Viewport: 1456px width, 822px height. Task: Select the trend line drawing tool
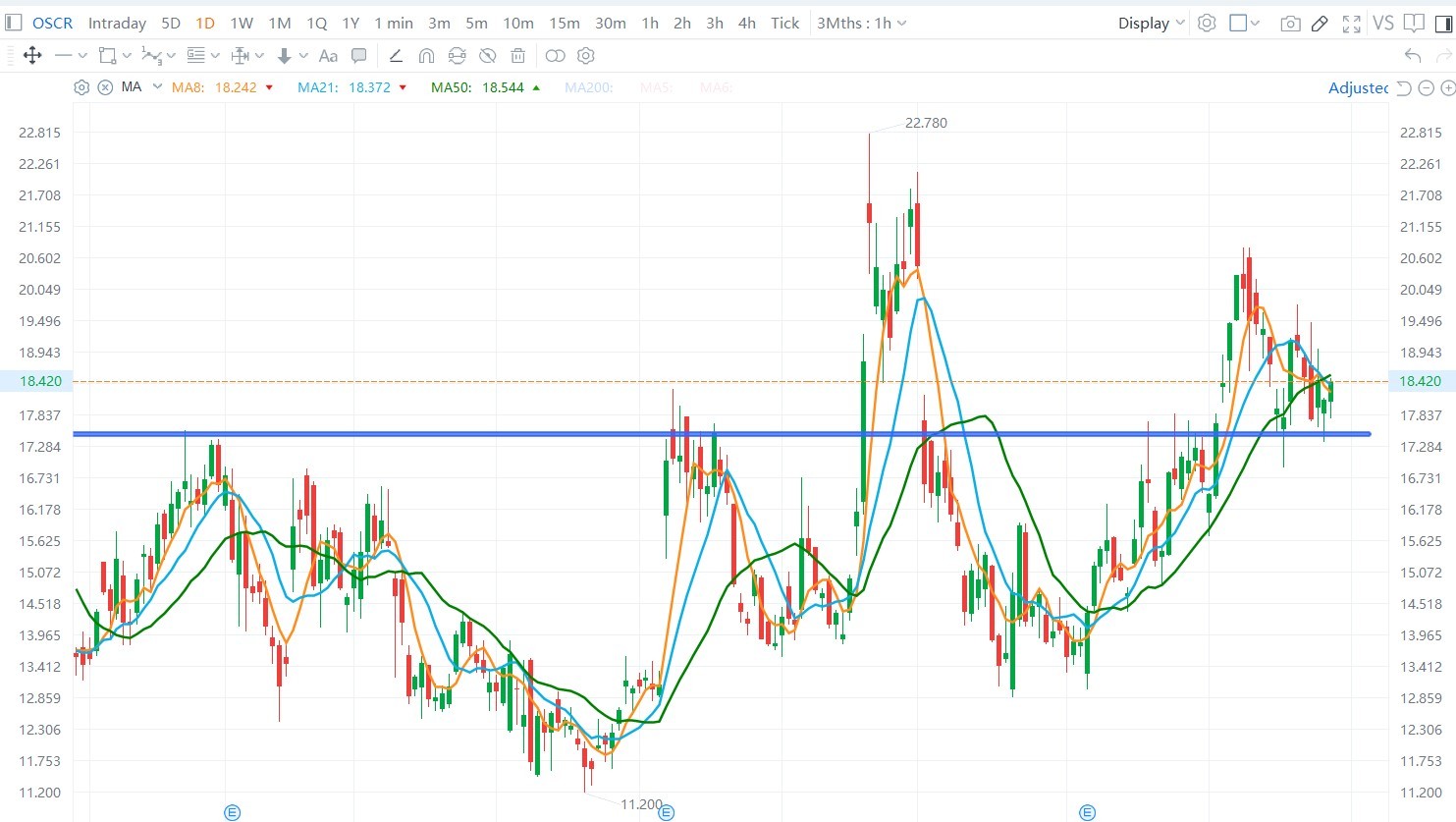pyautogui.click(x=66, y=56)
